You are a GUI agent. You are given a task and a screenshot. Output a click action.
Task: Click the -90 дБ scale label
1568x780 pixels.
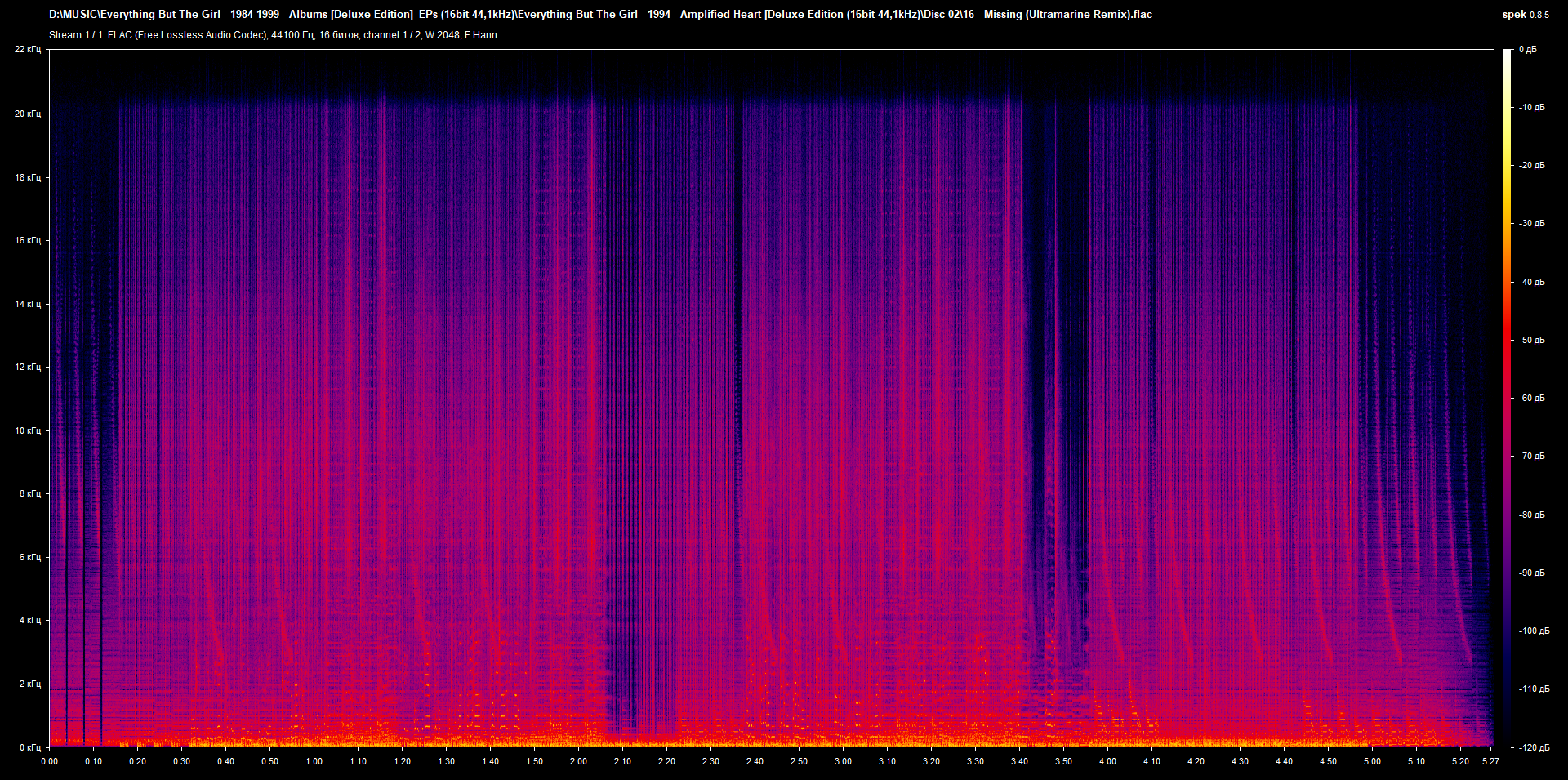coord(1531,573)
